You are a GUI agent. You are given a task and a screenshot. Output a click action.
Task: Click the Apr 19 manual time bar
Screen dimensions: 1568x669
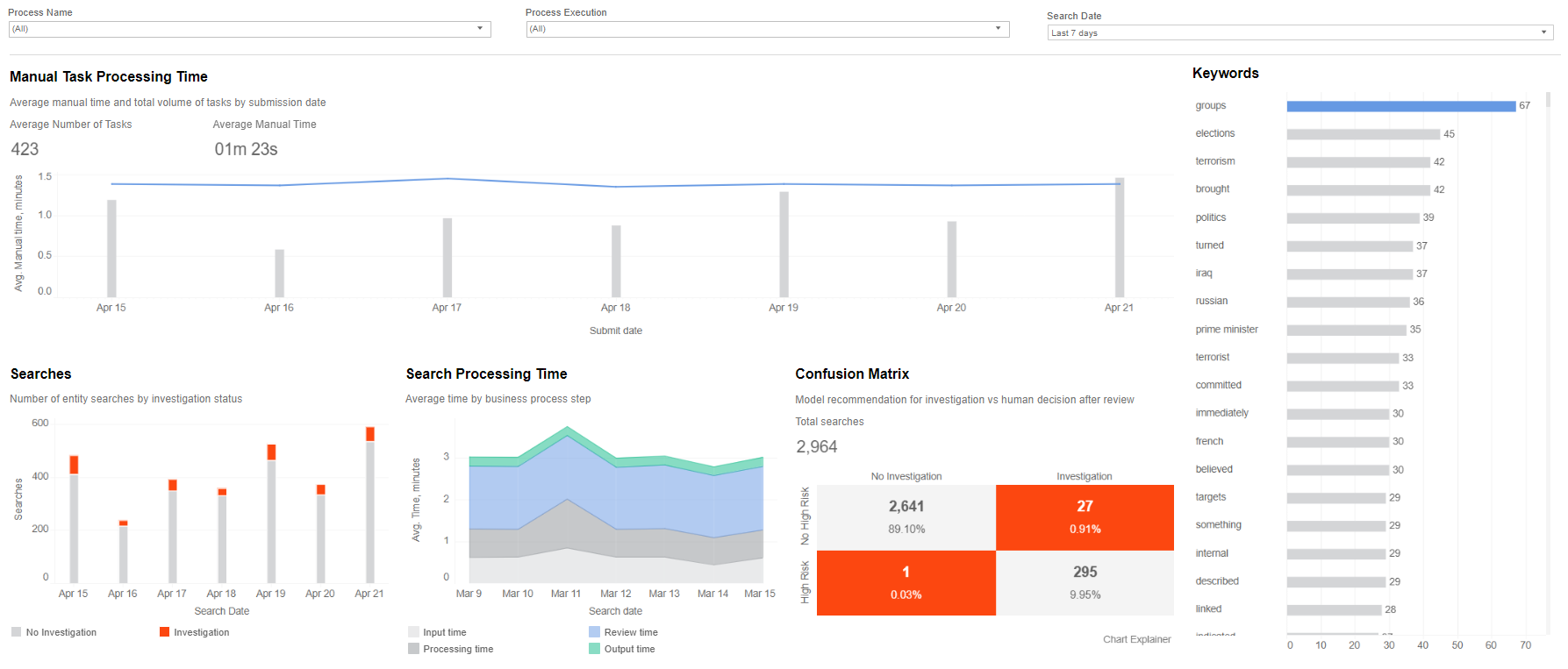click(784, 245)
